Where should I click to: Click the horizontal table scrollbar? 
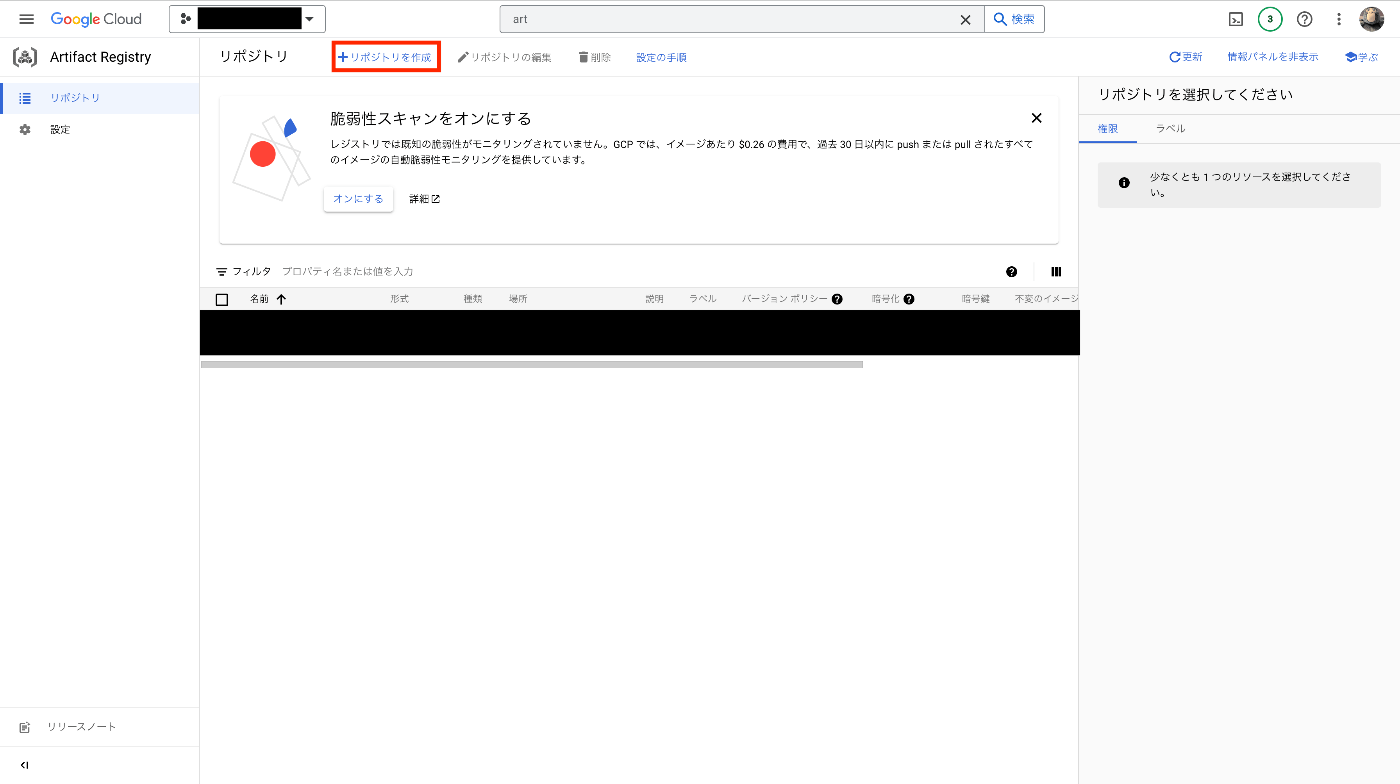(x=531, y=364)
